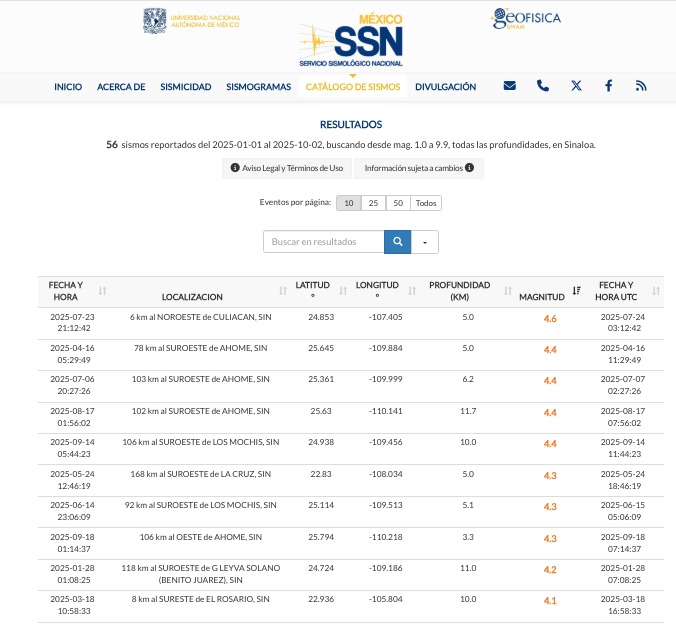Select magnitude 4.4 on 2025-07-06 row
Viewport: 676px width, 627px height.
[550, 381]
